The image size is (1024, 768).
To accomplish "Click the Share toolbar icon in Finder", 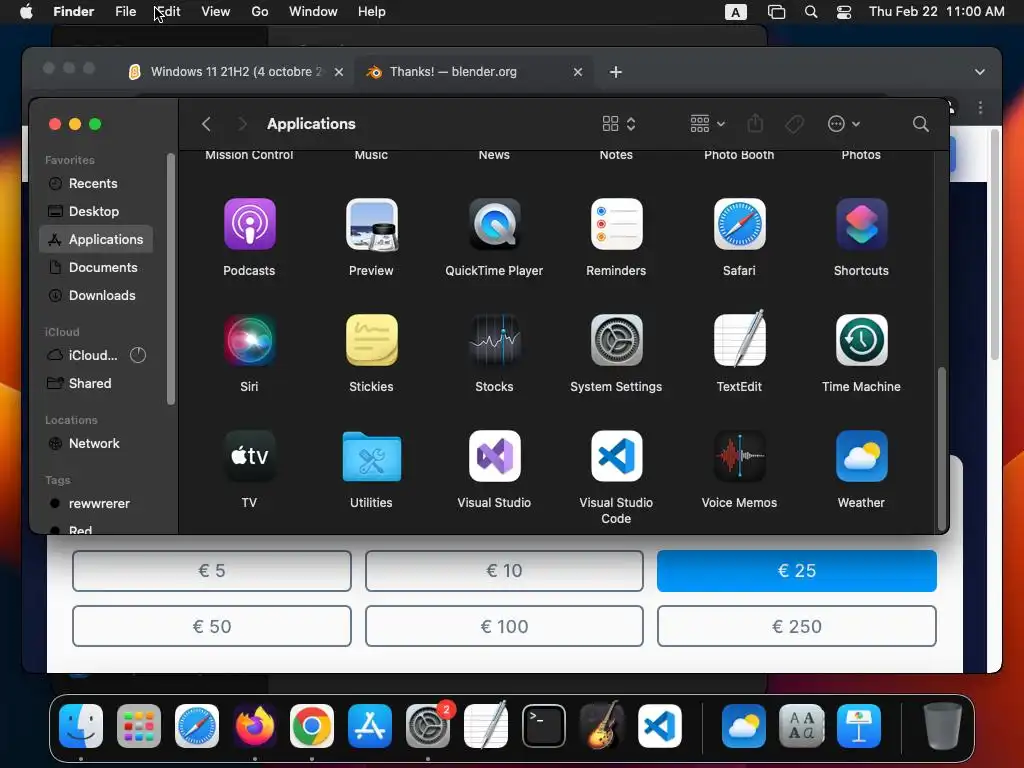I will (x=755, y=123).
